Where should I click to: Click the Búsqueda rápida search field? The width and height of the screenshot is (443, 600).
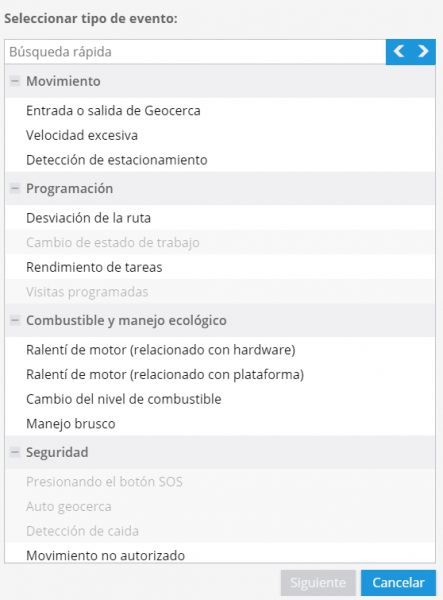(x=195, y=52)
